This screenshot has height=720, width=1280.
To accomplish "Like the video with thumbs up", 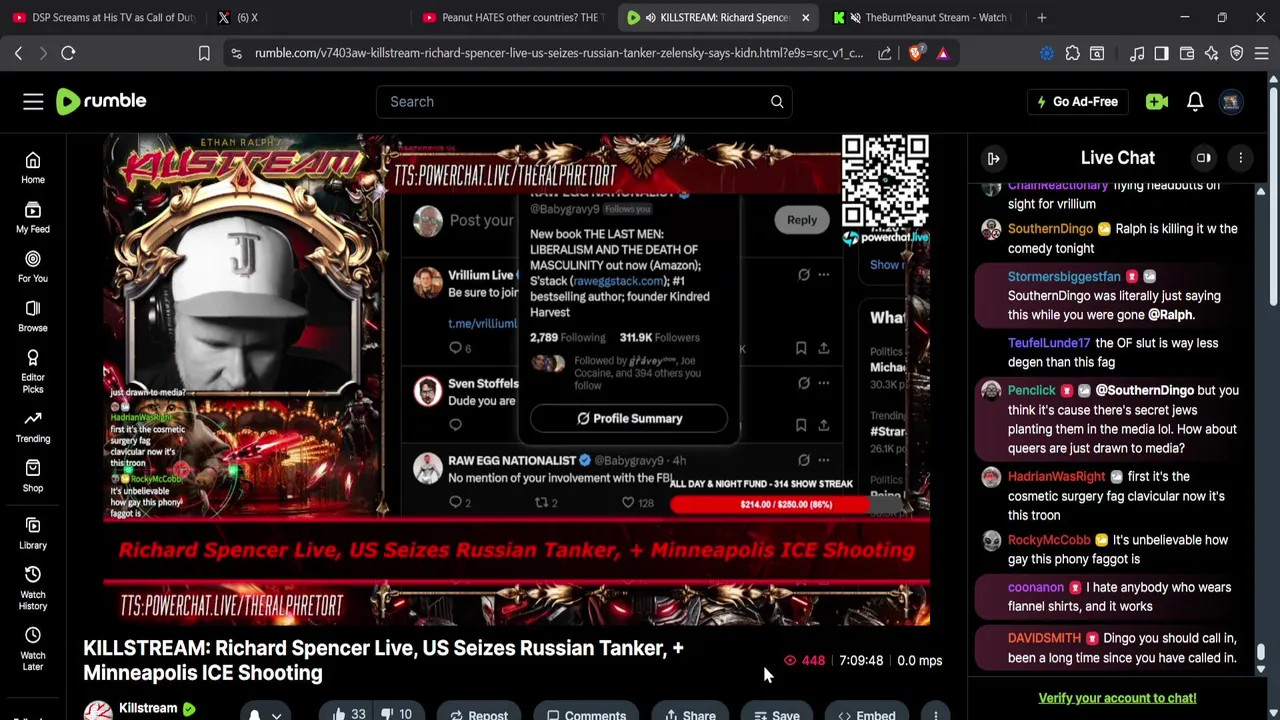I will [348, 714].
